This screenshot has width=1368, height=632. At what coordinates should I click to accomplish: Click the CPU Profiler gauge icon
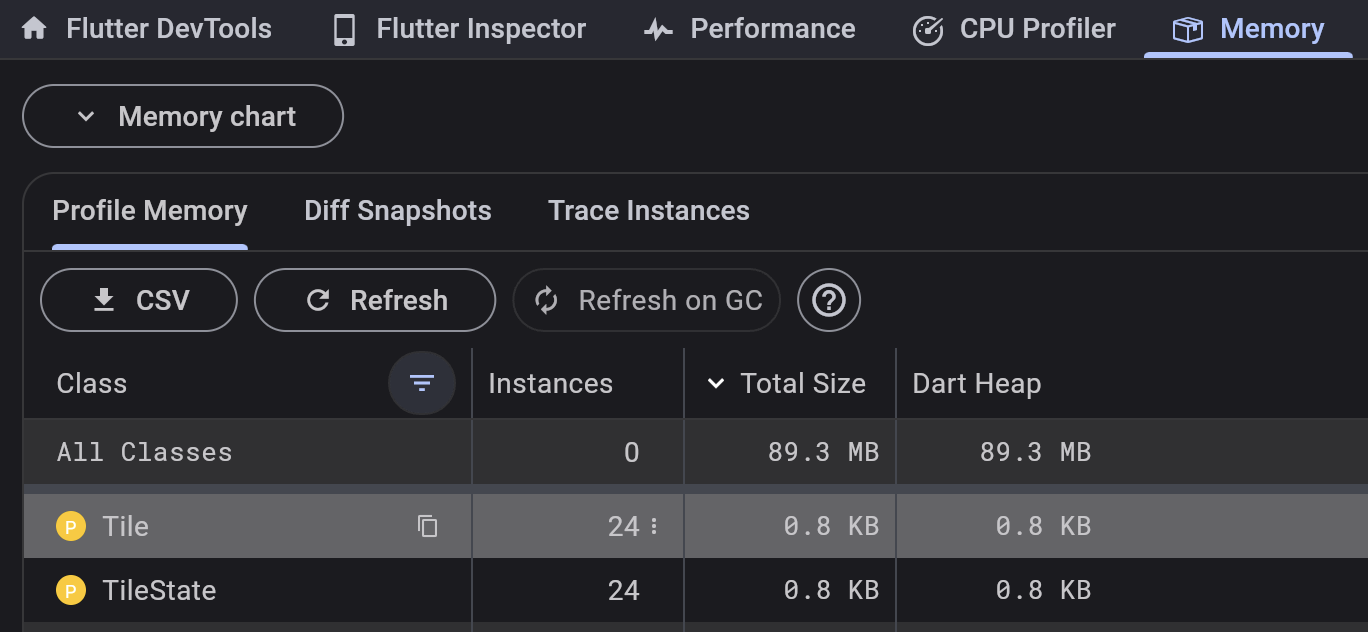[928, 30]
